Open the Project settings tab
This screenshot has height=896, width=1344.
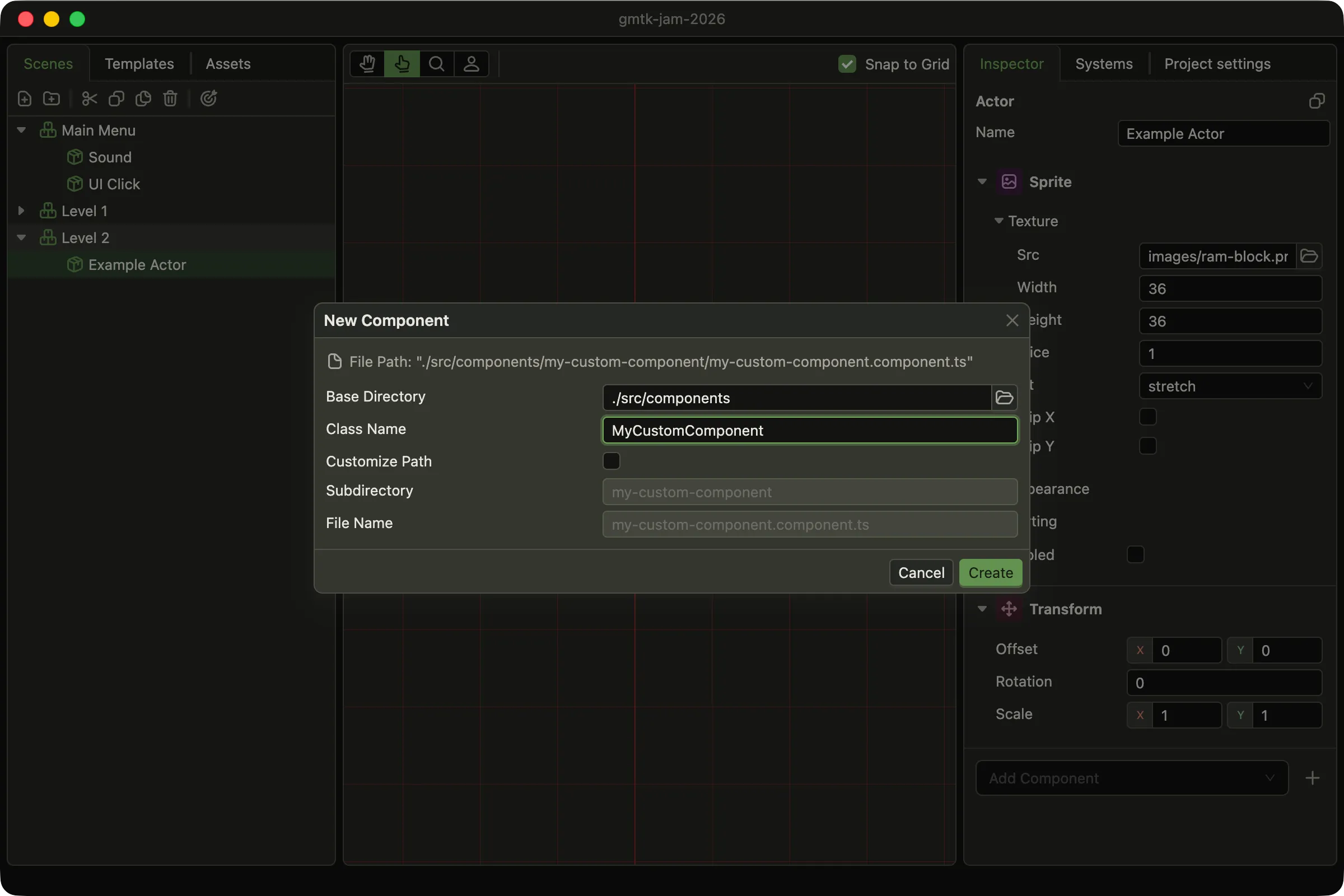[x=1217, y=63]
